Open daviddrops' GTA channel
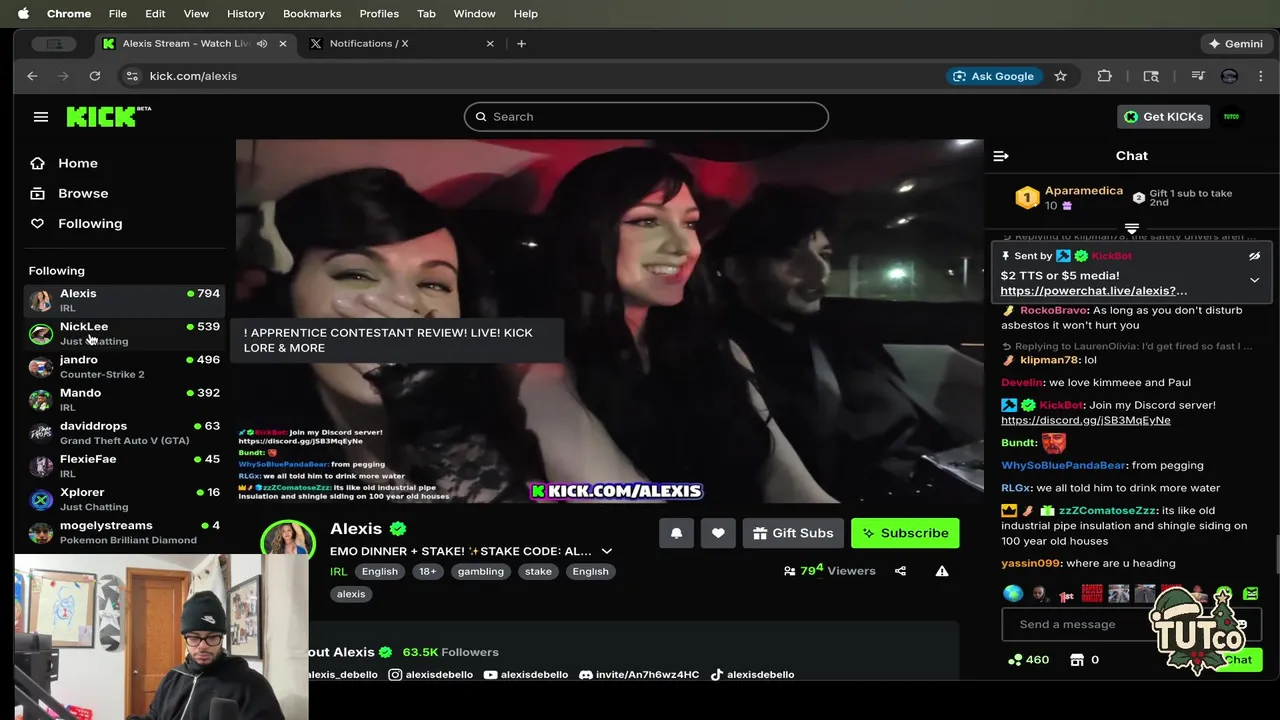This screenshot has height=720, width=1280. click(124, 432)
